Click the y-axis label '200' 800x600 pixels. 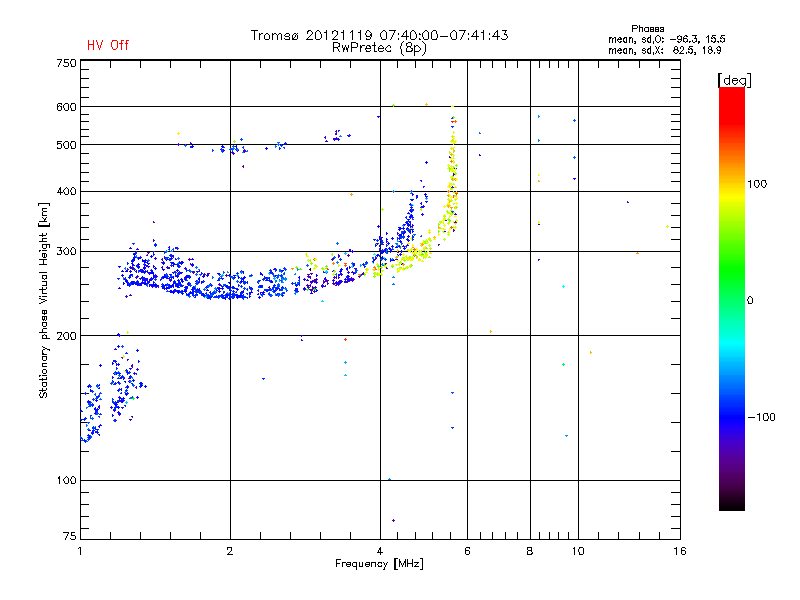(66, 336)
